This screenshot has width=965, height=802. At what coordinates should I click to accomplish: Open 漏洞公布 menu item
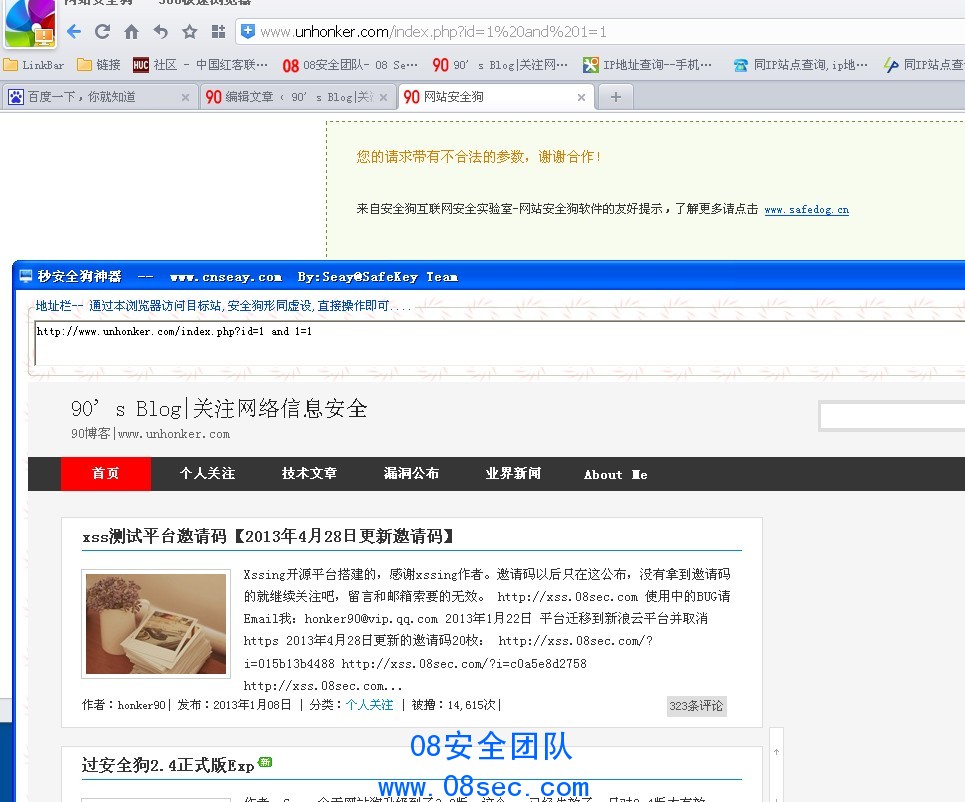tap(411, 473)
